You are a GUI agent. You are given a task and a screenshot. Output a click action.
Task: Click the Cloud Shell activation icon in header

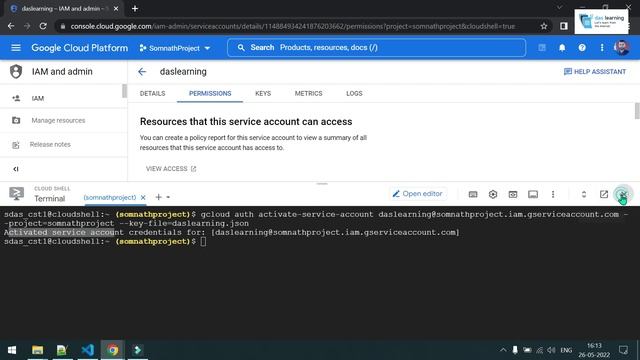tap(542, 48)
